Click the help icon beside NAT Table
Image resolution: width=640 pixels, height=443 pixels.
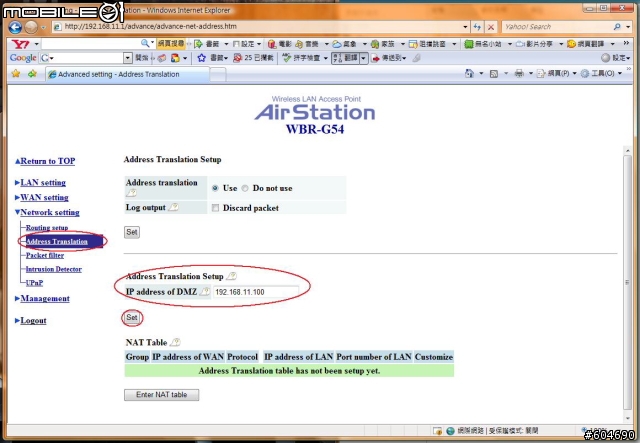175,342
